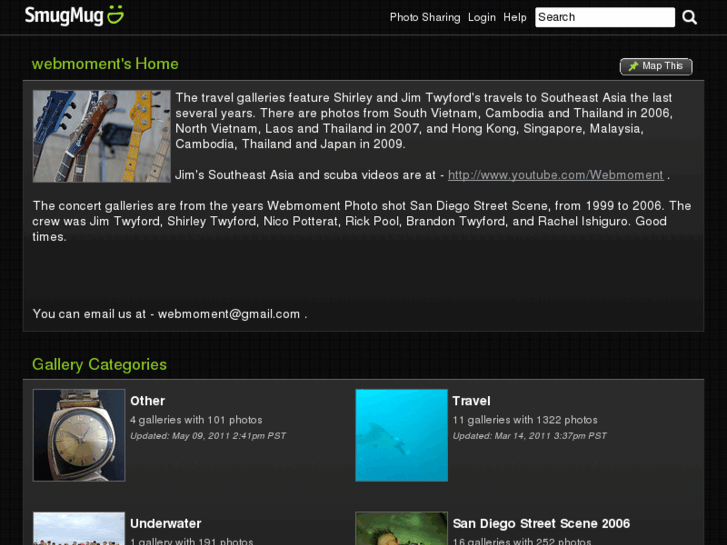
Task: Open the Other category watch thumbnail
Action: click(x=79, y=435)
